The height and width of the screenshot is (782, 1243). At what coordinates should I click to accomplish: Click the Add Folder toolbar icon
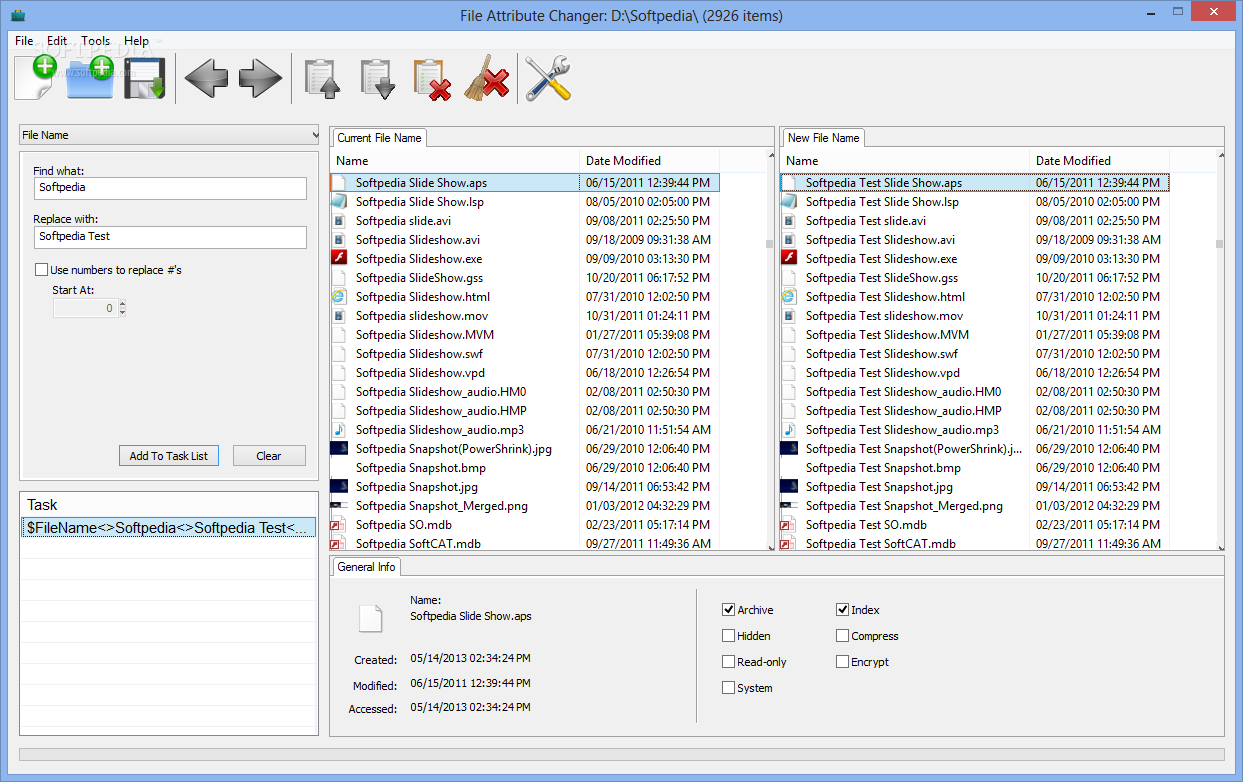tap(91, 78)
